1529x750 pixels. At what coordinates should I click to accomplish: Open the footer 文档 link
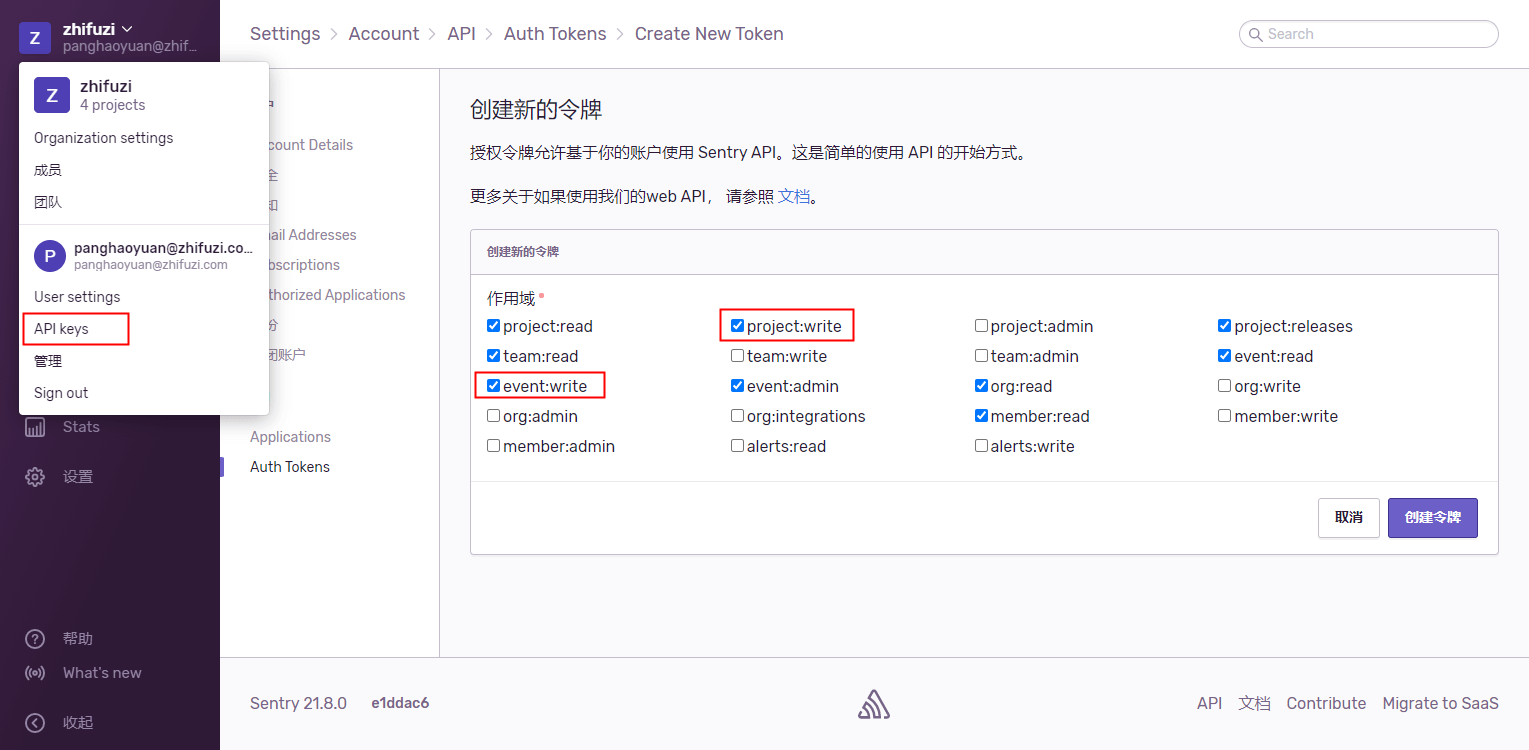(1254, 704)
